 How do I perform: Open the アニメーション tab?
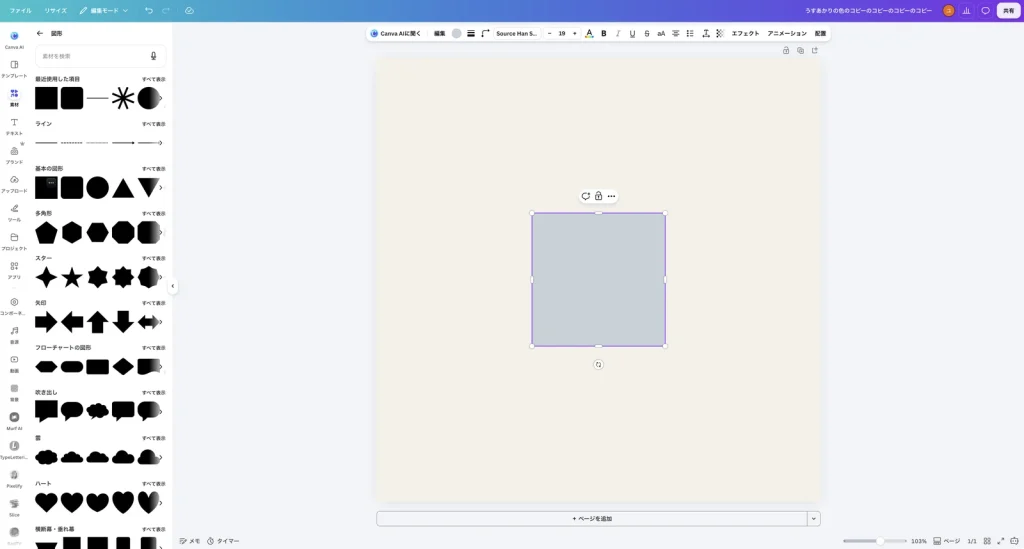(787, 33)
